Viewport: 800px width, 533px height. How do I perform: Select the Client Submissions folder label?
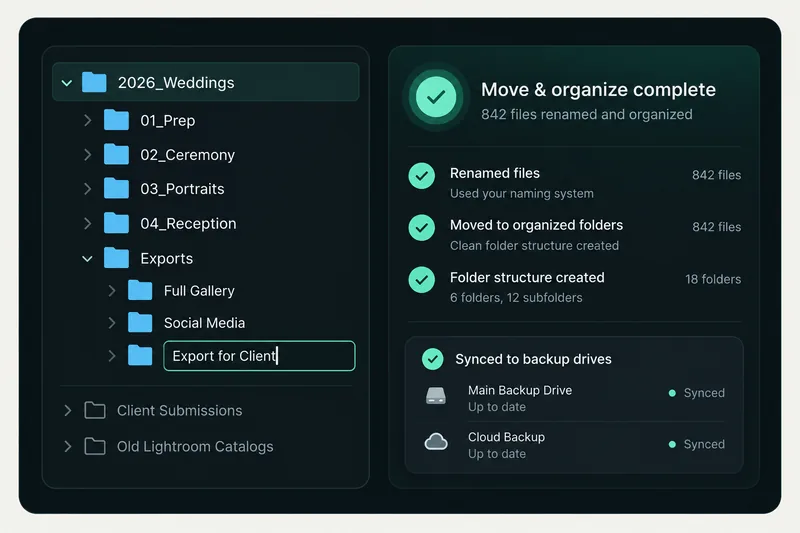pyautogui.click(x=180, y=411)
